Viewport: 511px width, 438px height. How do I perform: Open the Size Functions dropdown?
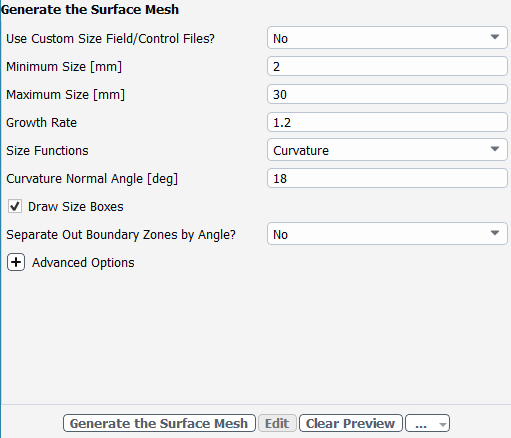(387, 150)
